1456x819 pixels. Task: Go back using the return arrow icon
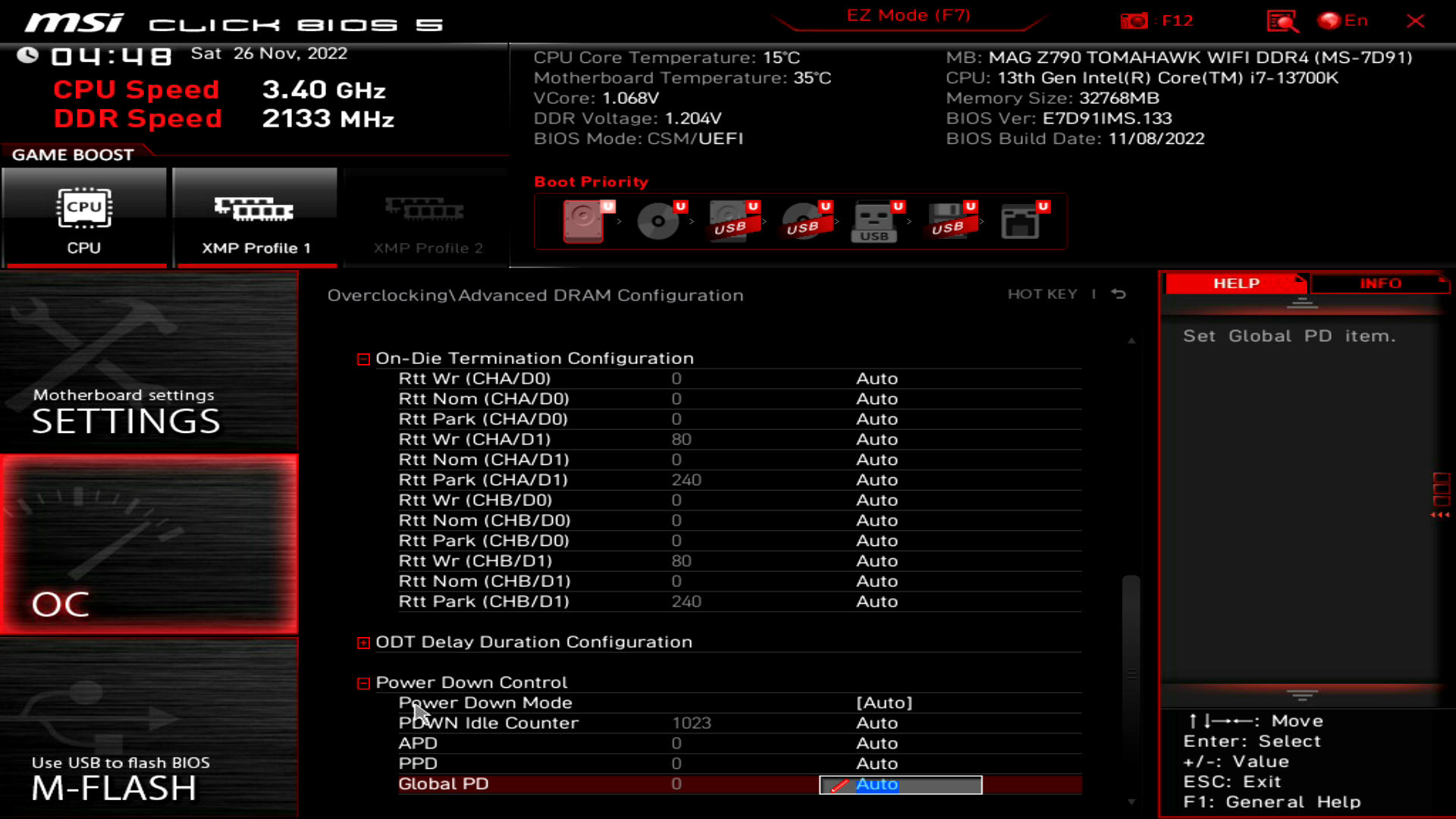point(1119,293)
